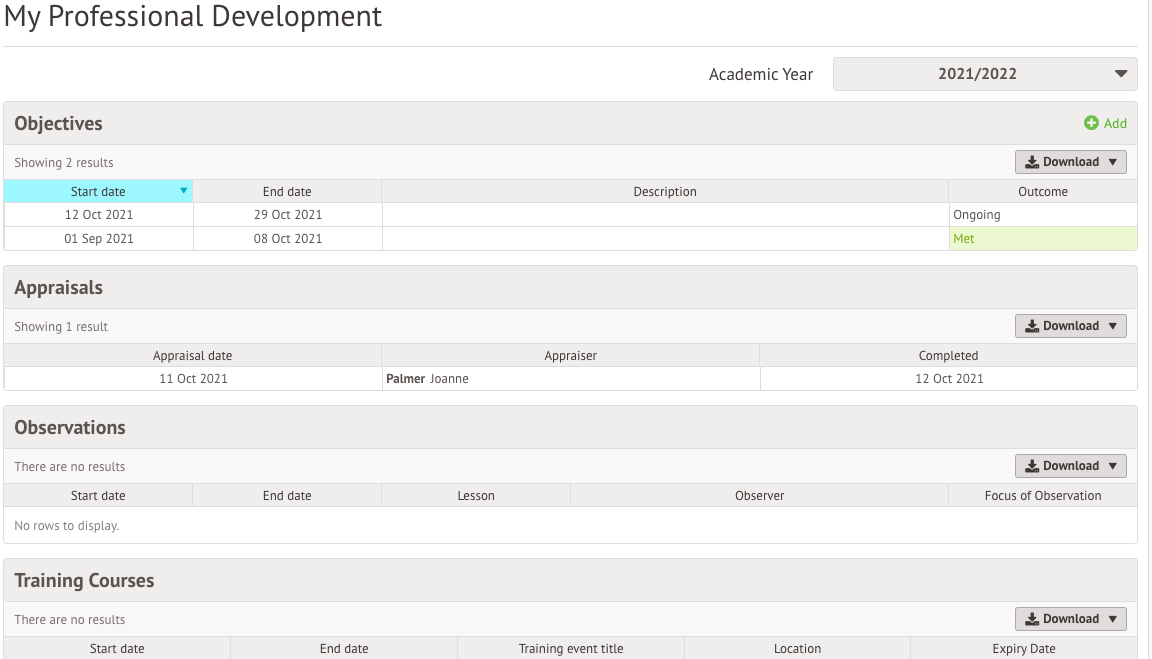This screenshot has width=1152, height=659.
Task: Click the Objectives section heading
Action: point(59,123)
